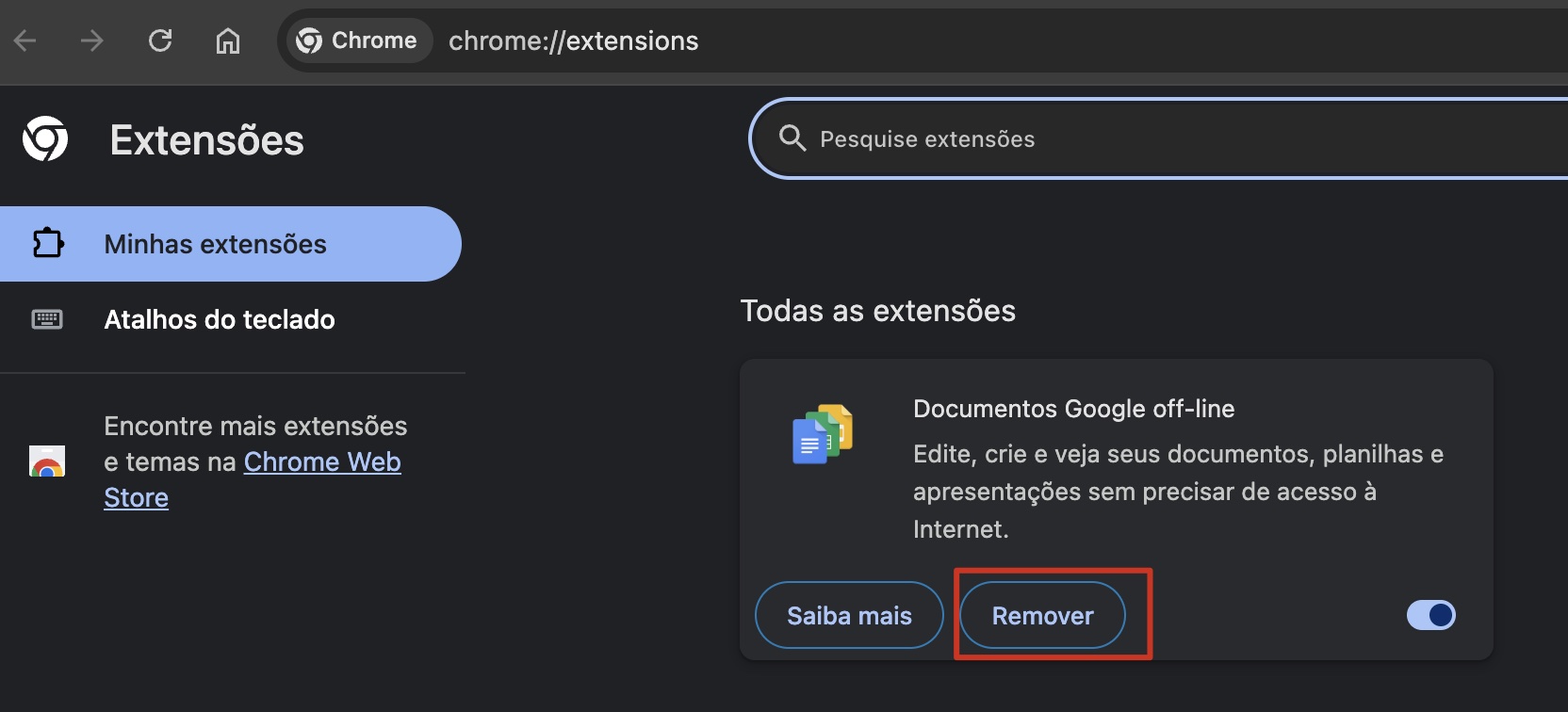This screenshot has height=712, width=1568.
Task: Click the Saiba mais button
Action: pyautogui.click(x=849, y=615)
